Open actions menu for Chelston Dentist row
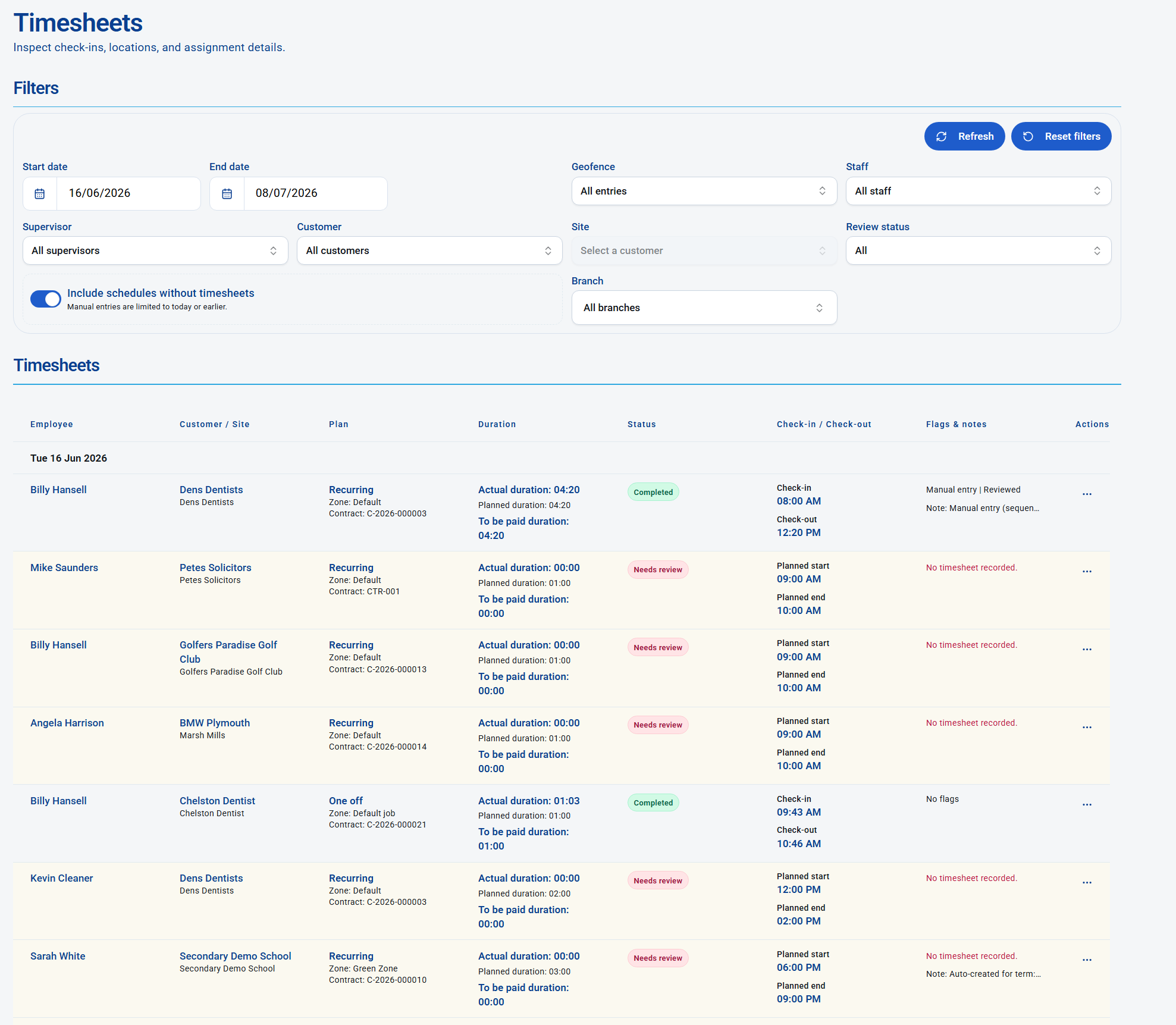The width and height of the screenshot is (1176, 1025). point(1087,805)
